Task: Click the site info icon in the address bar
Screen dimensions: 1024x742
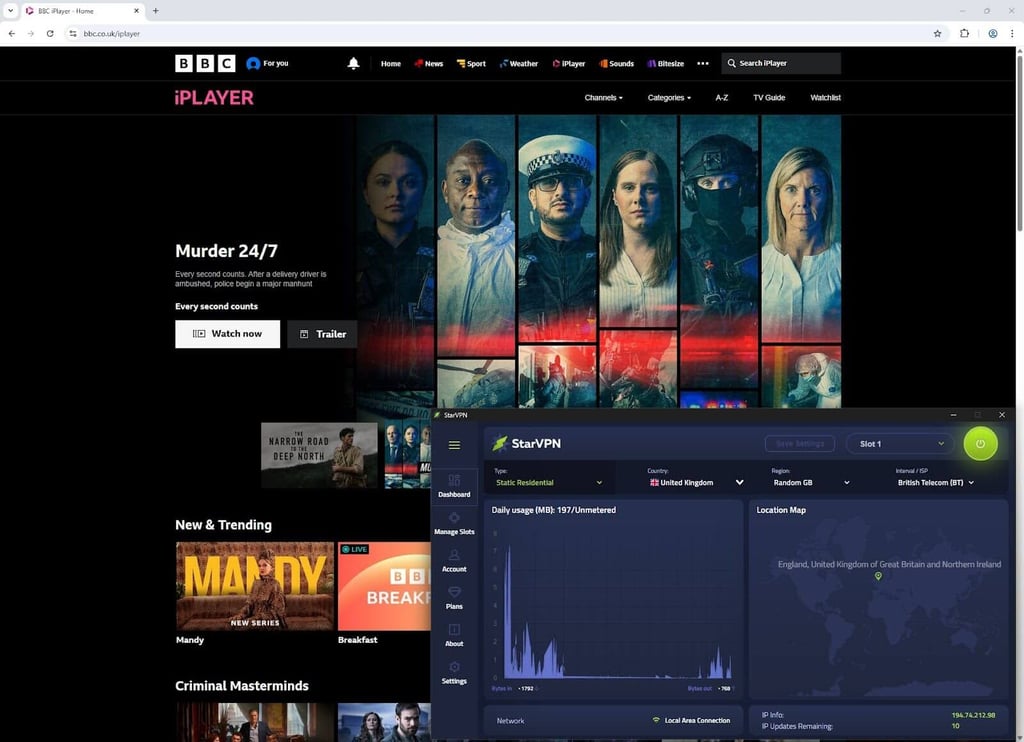Action: coord(72,33)
